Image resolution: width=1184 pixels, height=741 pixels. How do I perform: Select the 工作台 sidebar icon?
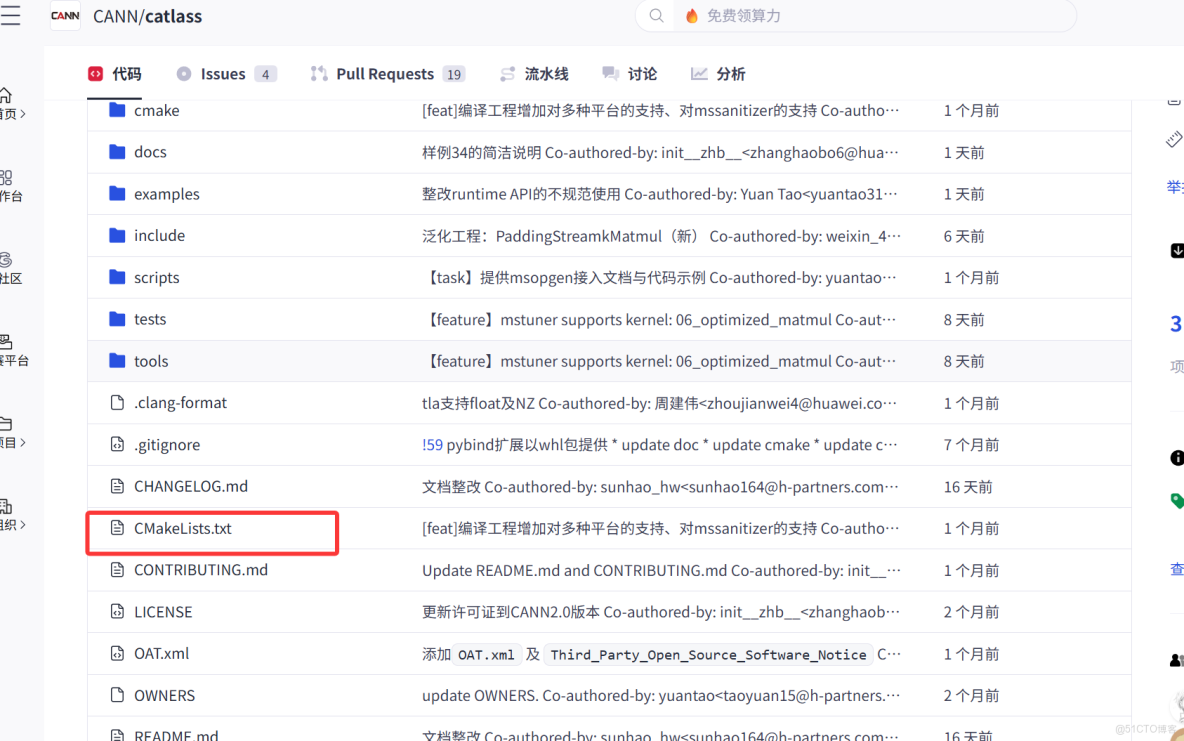pyautogui.click(x=10, y=188)
